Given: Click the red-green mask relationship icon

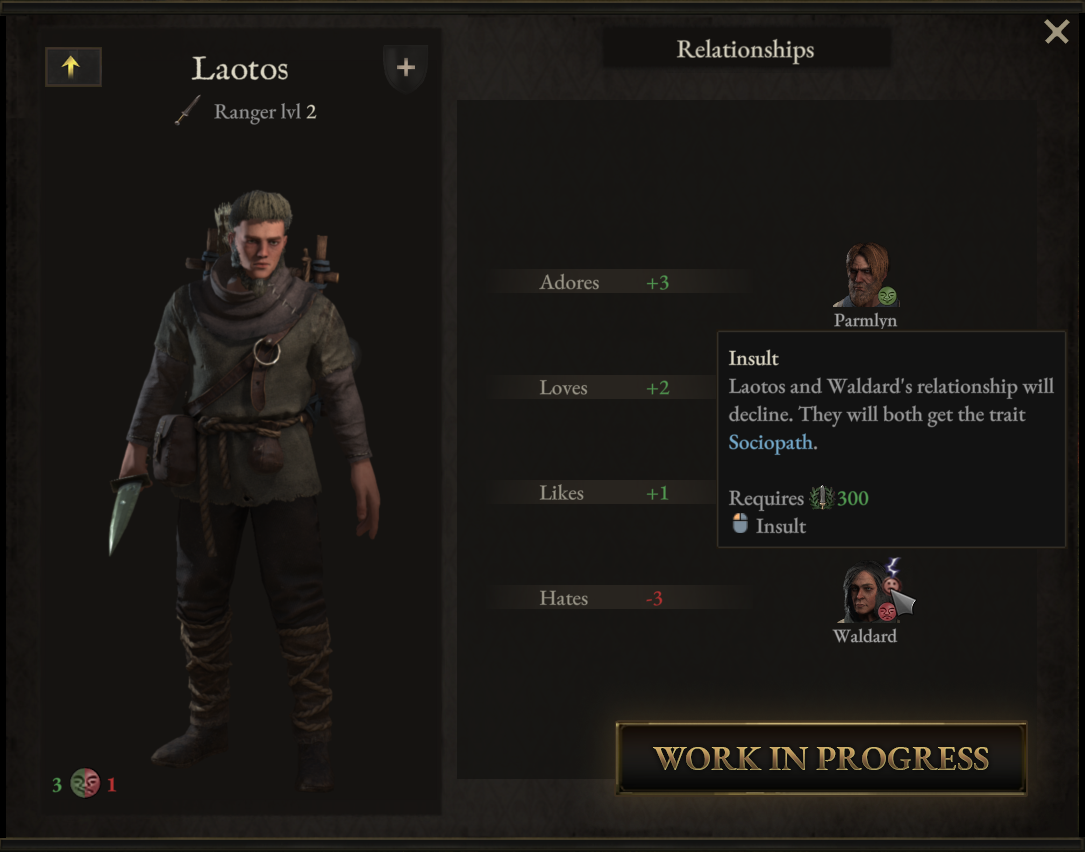Looking at the screenshot, I should pos(84,783).
